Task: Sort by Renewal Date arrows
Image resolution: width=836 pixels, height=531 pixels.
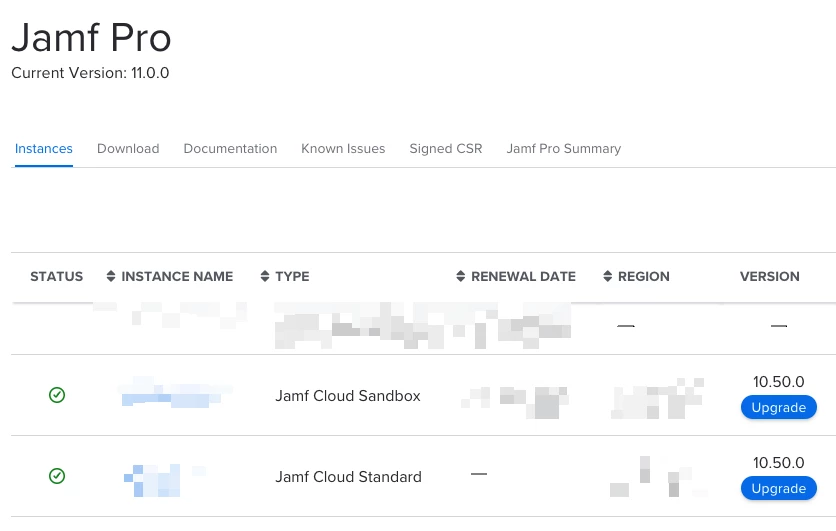Action: [x=461, y=276]
